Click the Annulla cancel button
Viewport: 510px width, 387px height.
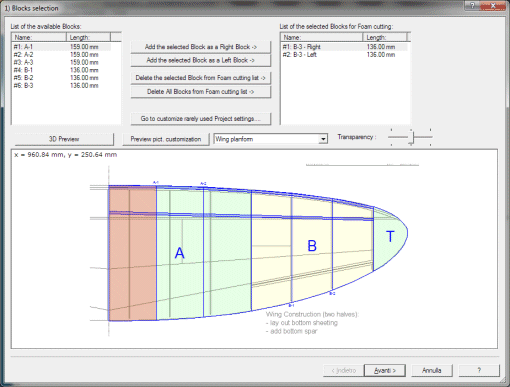(x=432, y=370)
